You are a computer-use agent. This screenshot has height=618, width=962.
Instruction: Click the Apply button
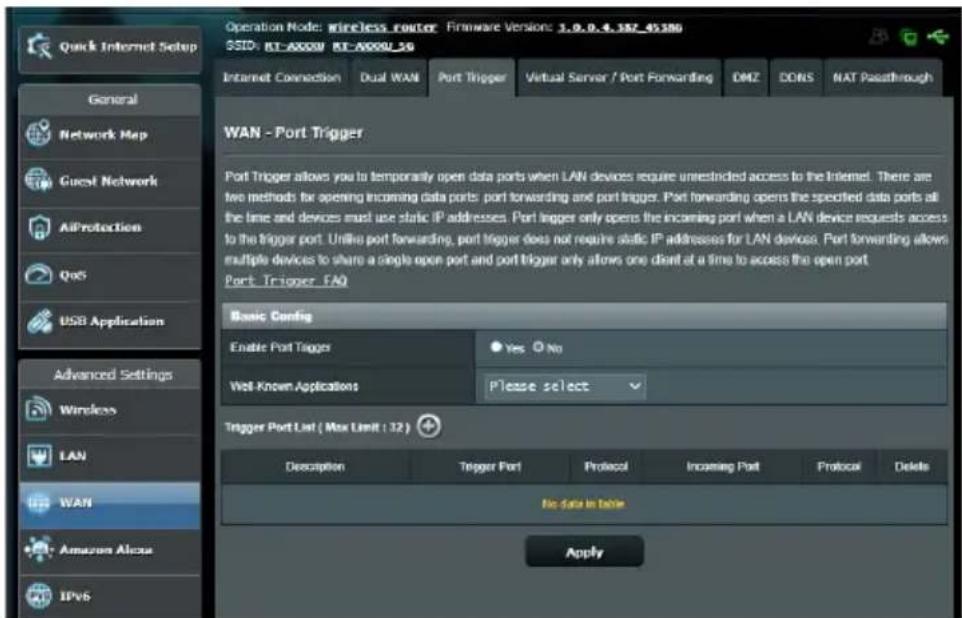(584, 552)
